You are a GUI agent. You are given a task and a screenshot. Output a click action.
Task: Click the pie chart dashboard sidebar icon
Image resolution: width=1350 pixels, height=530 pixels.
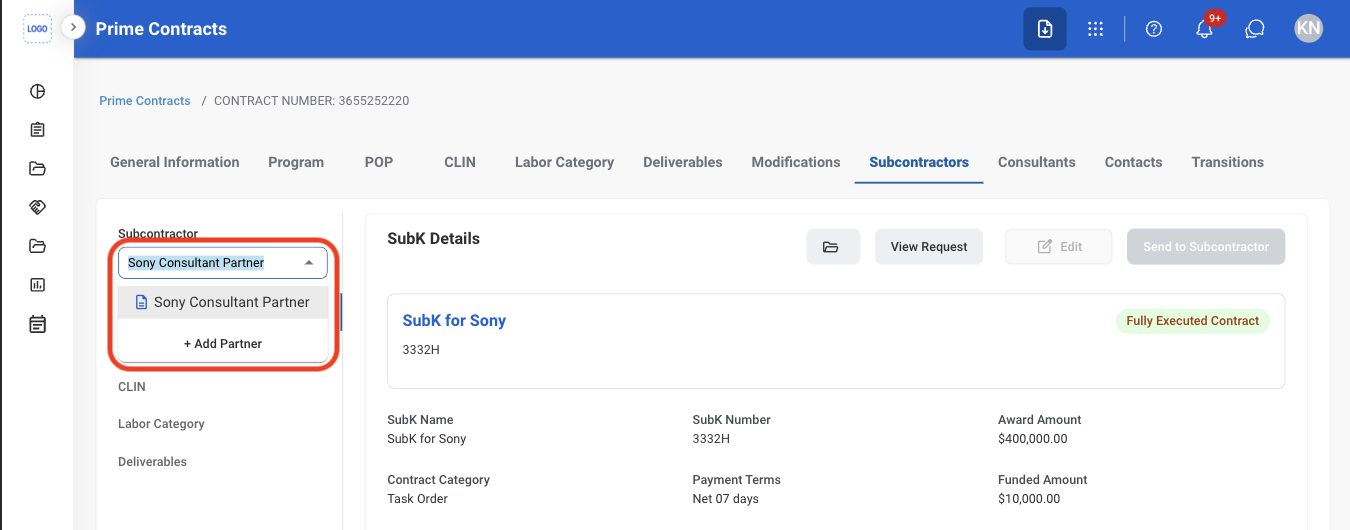click(x=38, y=92)
